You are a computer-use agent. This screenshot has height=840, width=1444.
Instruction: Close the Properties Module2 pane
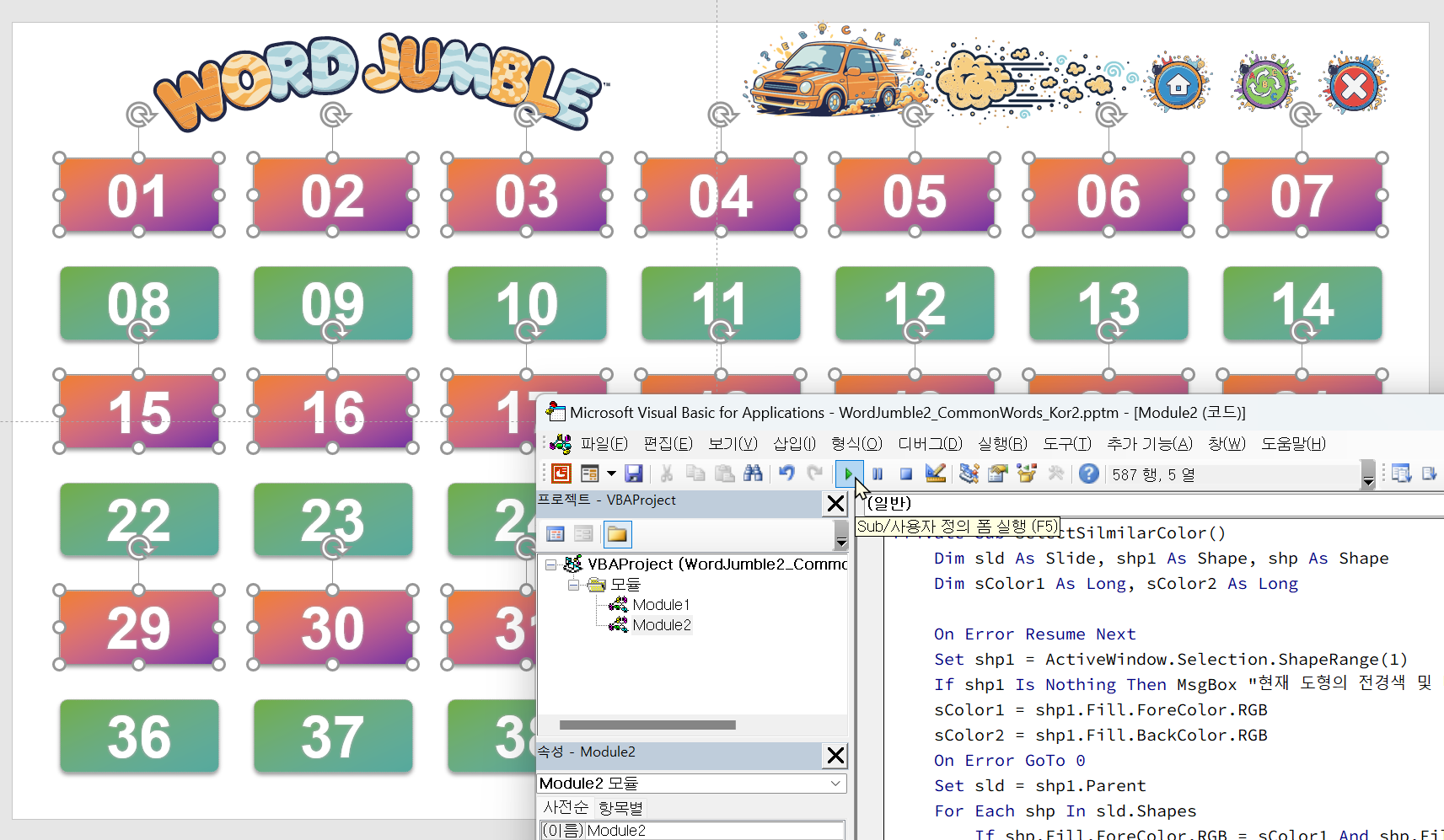click(x=835, y=756)
